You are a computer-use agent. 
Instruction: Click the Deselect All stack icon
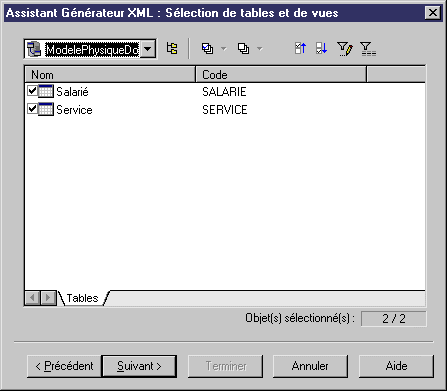point(243,49)
